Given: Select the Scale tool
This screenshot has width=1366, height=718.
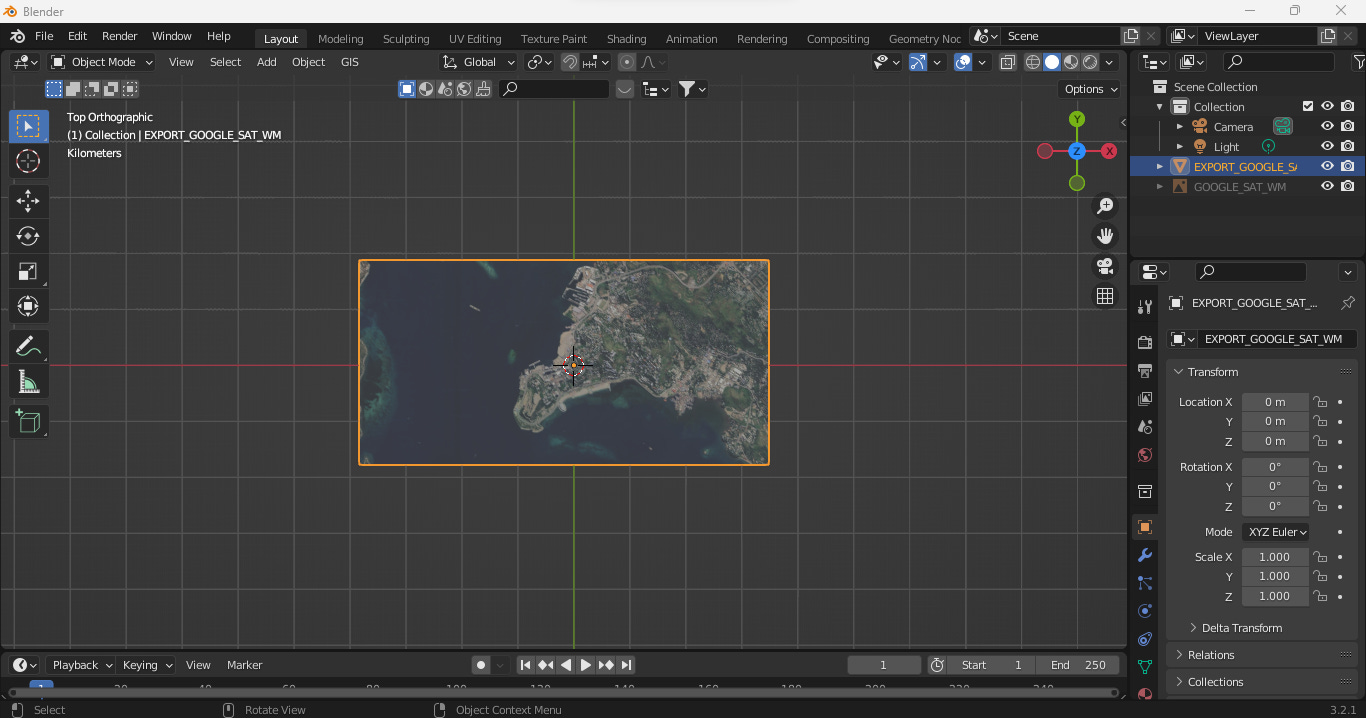Looking at the screenshot, I should [29, 271].
